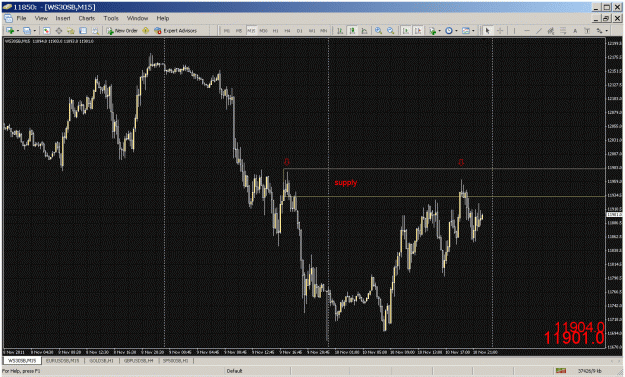Viewport: 625px width, 377px height.
Task: Select the Text Label tool
Action: pos(587,31)
